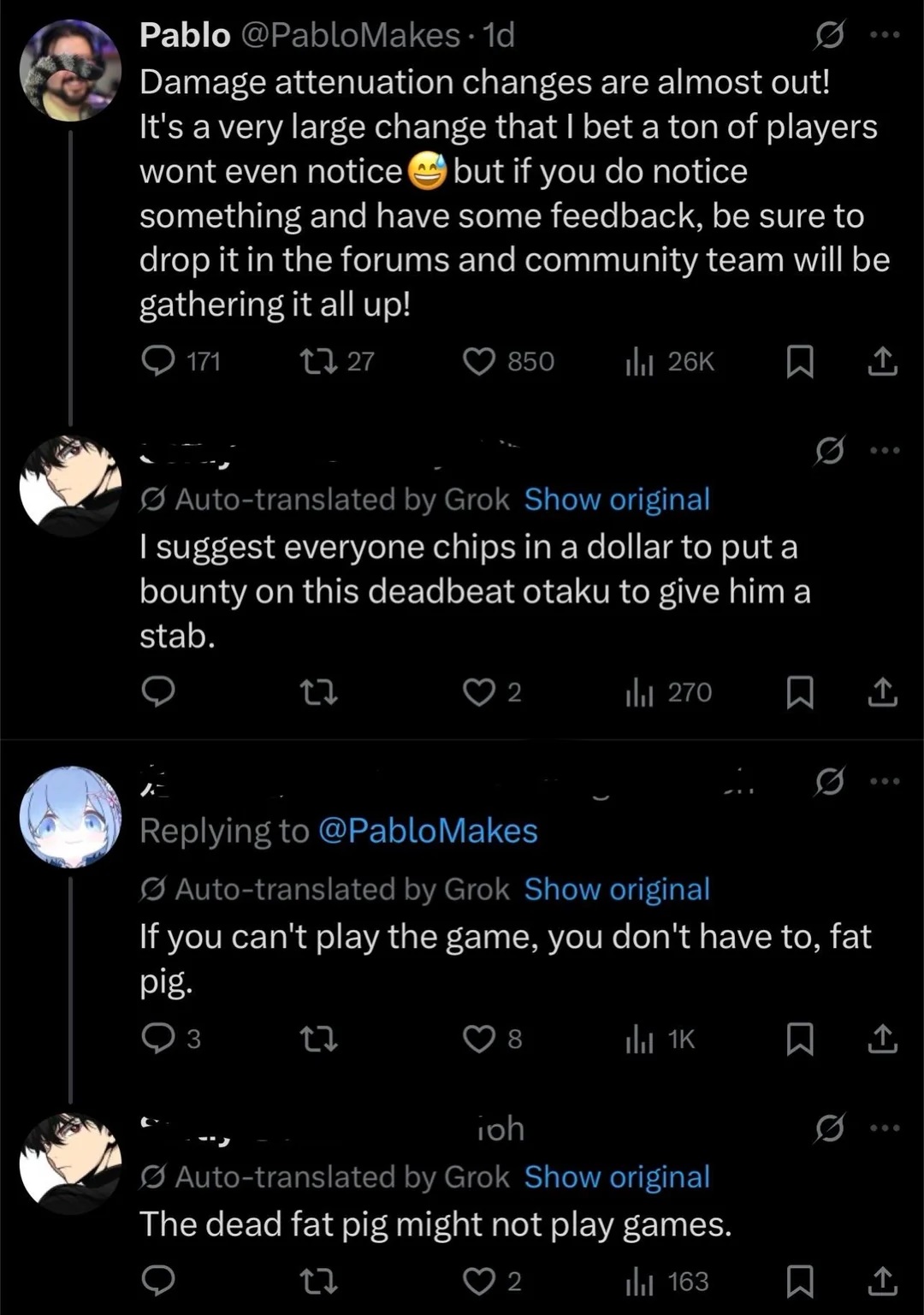Open Pablo's profile via display name
Screen dimensions: 924x1315
(185, 35)
